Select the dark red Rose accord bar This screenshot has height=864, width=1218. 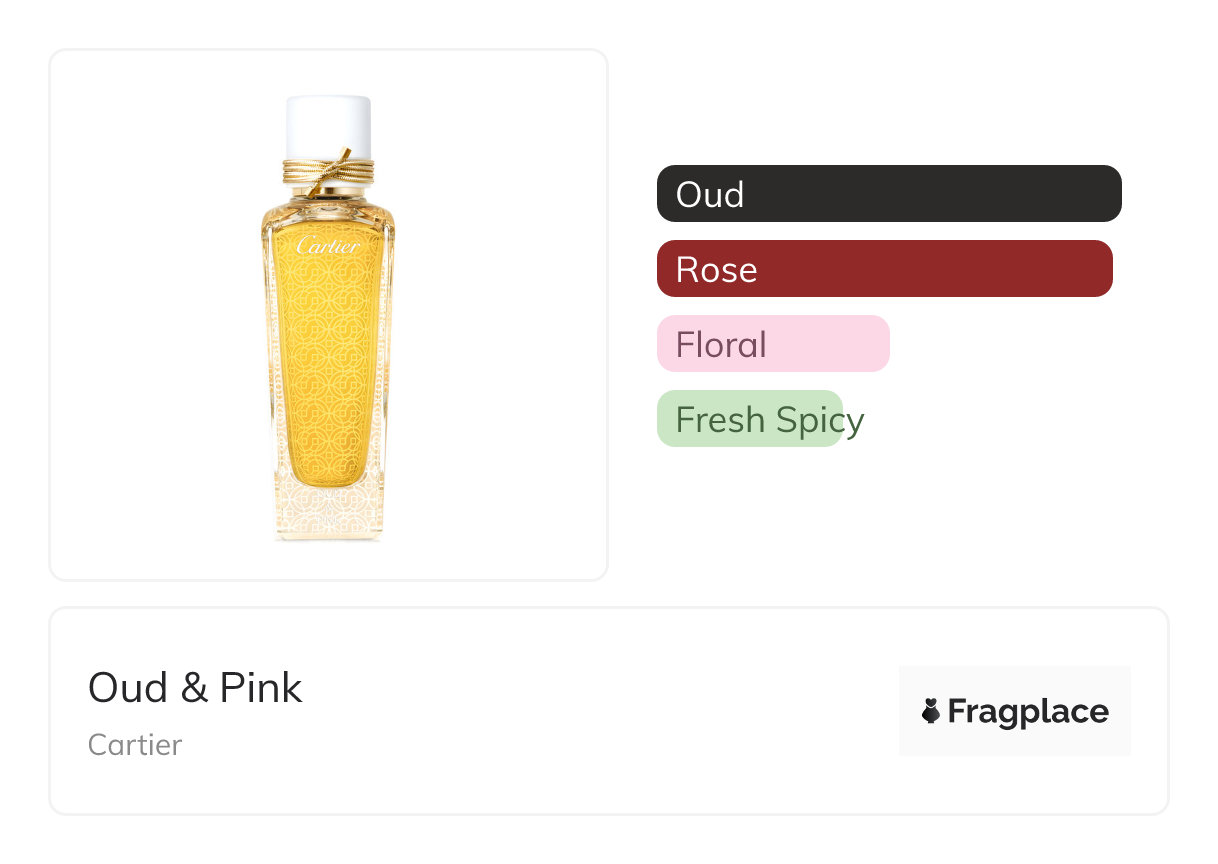click(885, 268)
